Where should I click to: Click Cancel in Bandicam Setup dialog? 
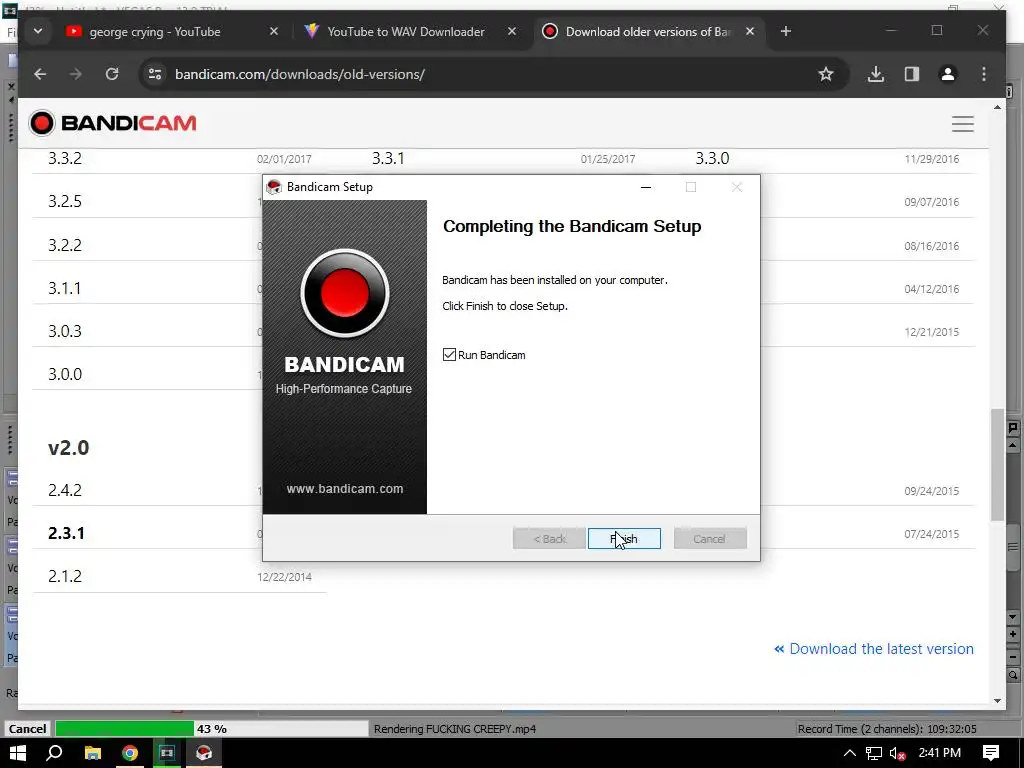[710, 539]
